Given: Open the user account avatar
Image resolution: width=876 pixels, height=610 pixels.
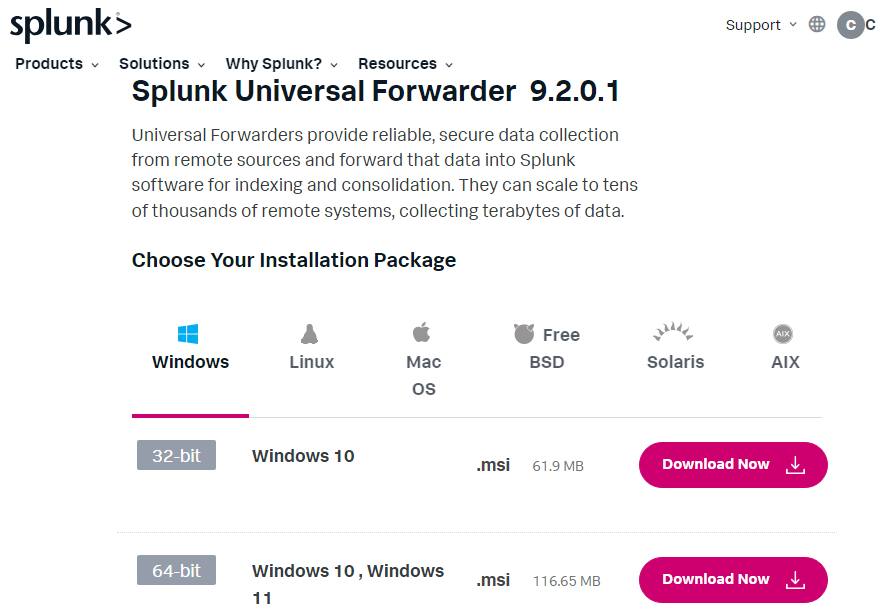Looking at the screenshot, I should coord(851,25).
